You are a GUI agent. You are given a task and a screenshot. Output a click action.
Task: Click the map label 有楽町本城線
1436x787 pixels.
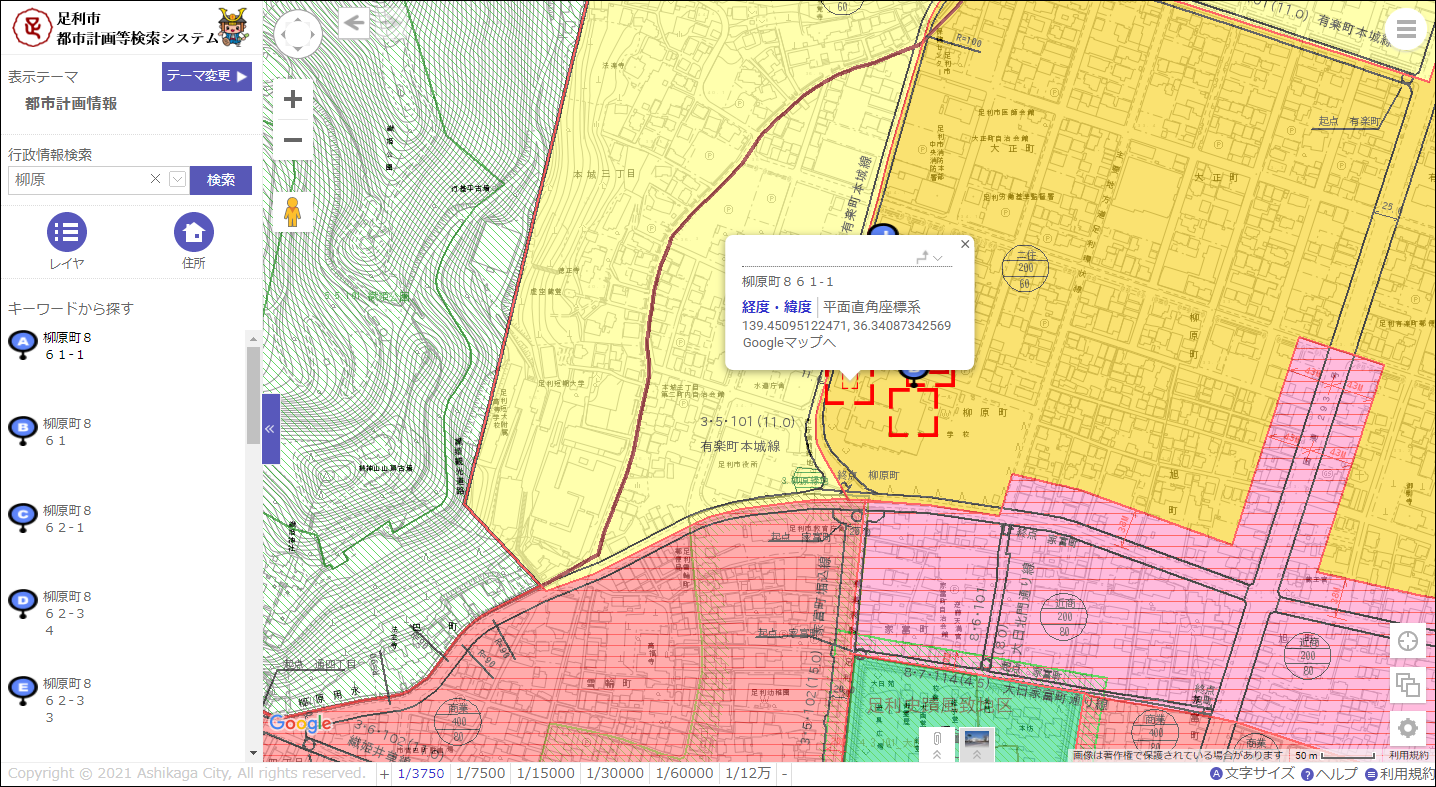[740, 446]
